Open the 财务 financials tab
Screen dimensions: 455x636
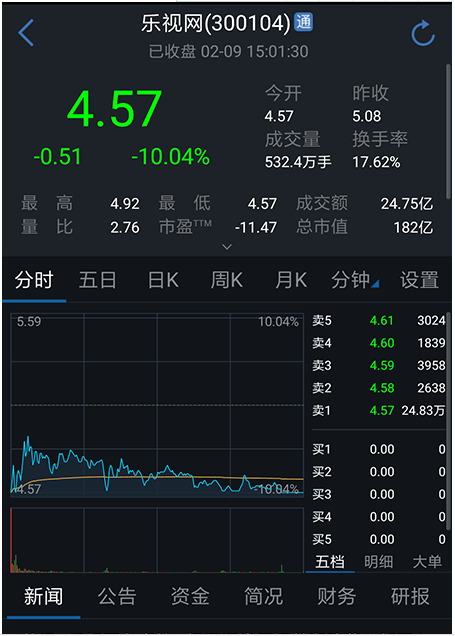click(337, 597)
